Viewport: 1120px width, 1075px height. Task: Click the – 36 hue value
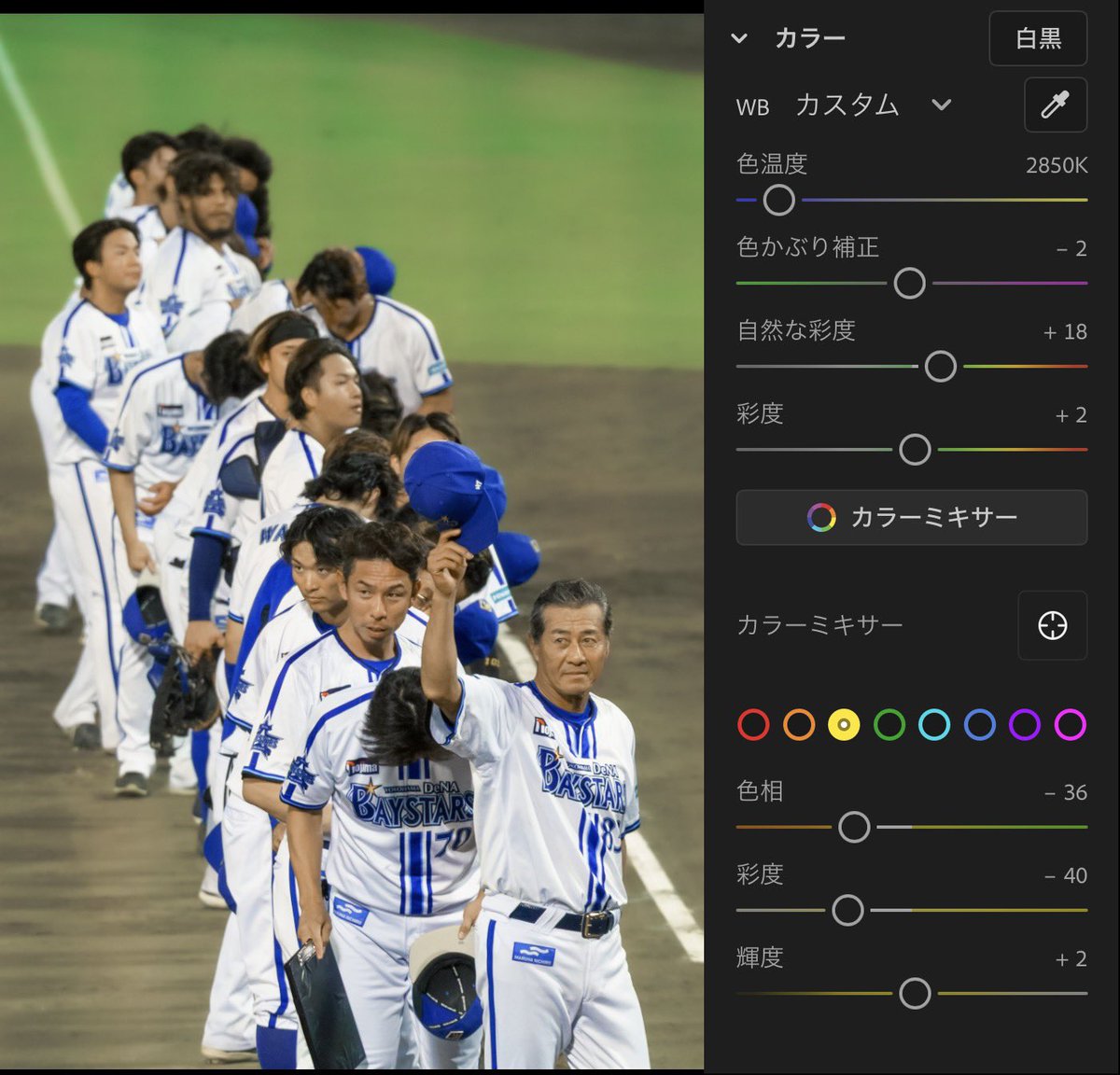1066,792
